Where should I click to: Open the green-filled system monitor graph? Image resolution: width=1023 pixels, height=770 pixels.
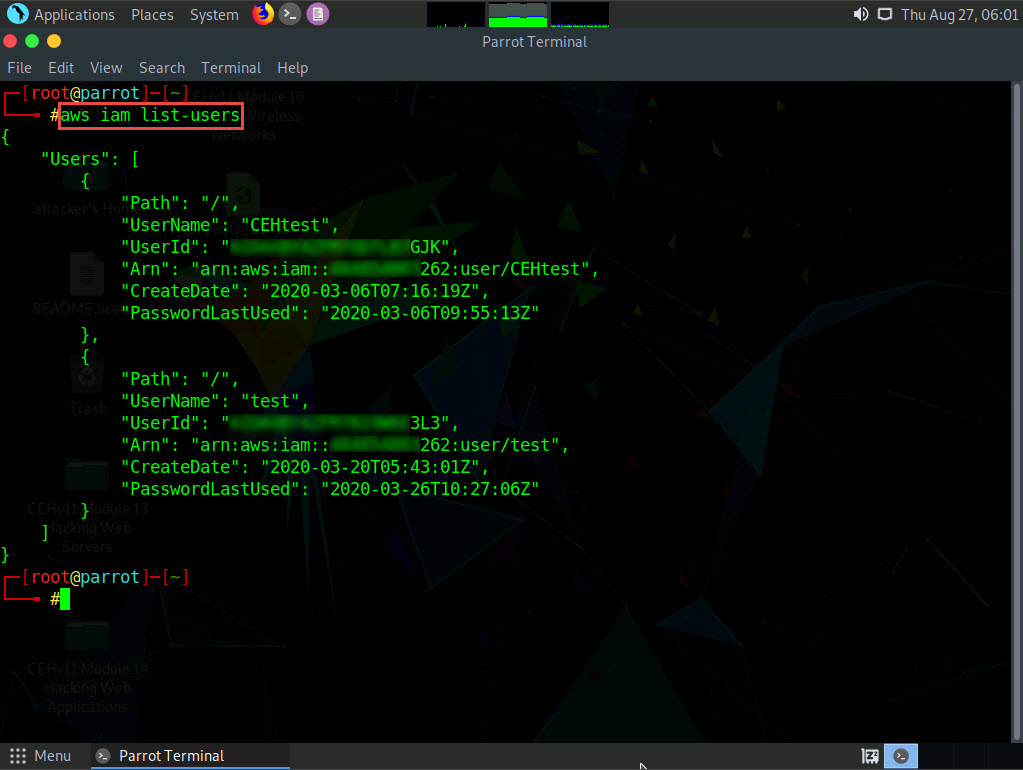[517, 14]
